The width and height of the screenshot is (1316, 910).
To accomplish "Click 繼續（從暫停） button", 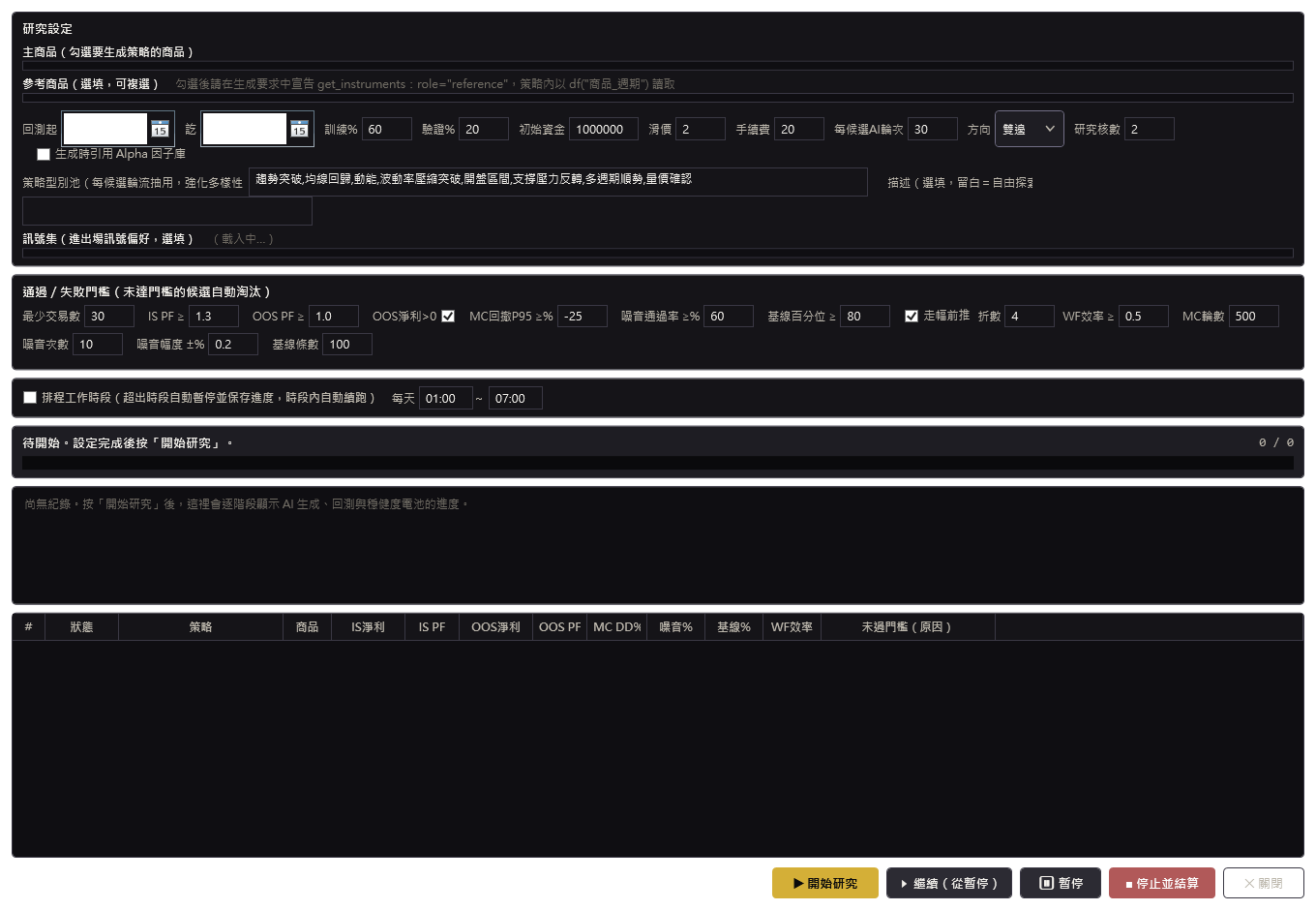I will pos(949,883).
